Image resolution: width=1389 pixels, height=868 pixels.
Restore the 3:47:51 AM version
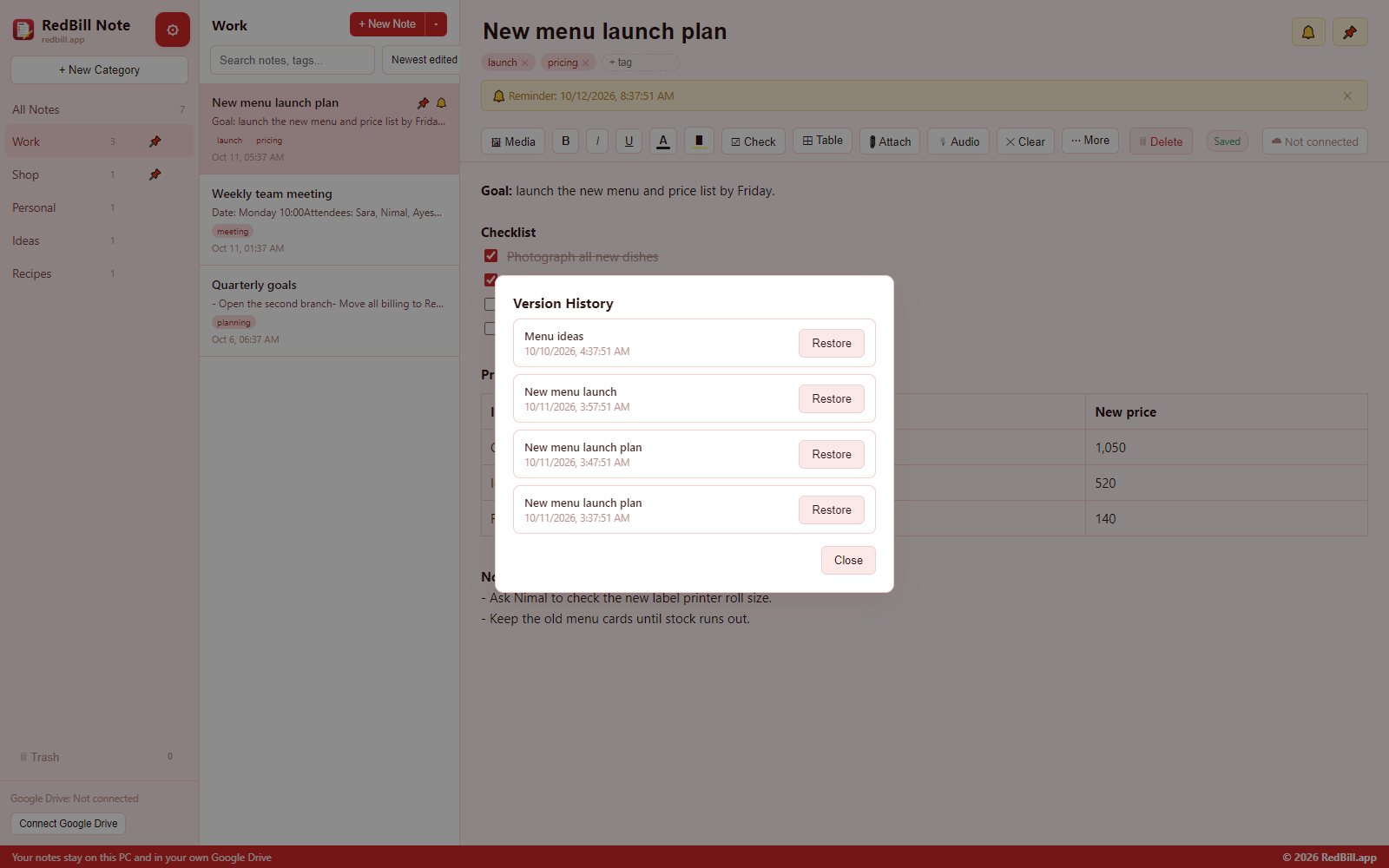click(832, 454)
